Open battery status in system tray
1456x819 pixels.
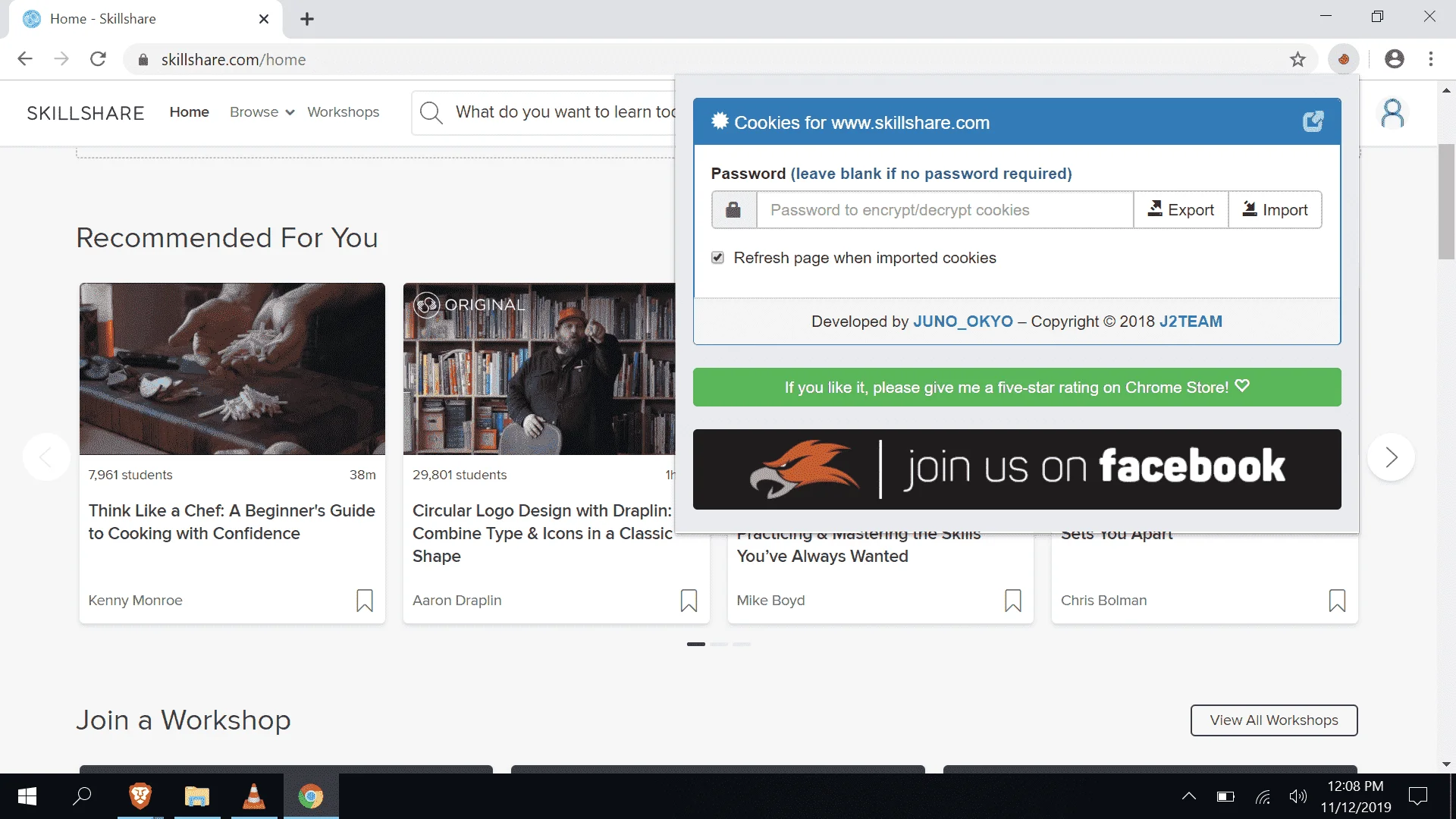coord(1225,796)
